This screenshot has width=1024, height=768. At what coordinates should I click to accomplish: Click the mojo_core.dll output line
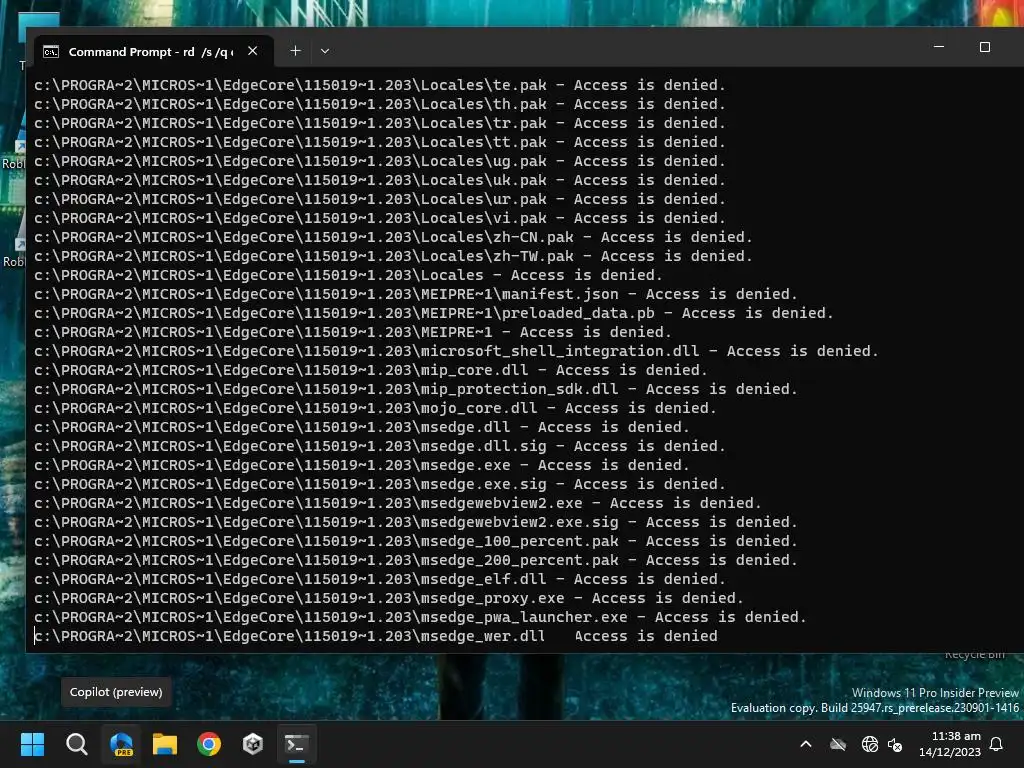(x=376, y=408)
